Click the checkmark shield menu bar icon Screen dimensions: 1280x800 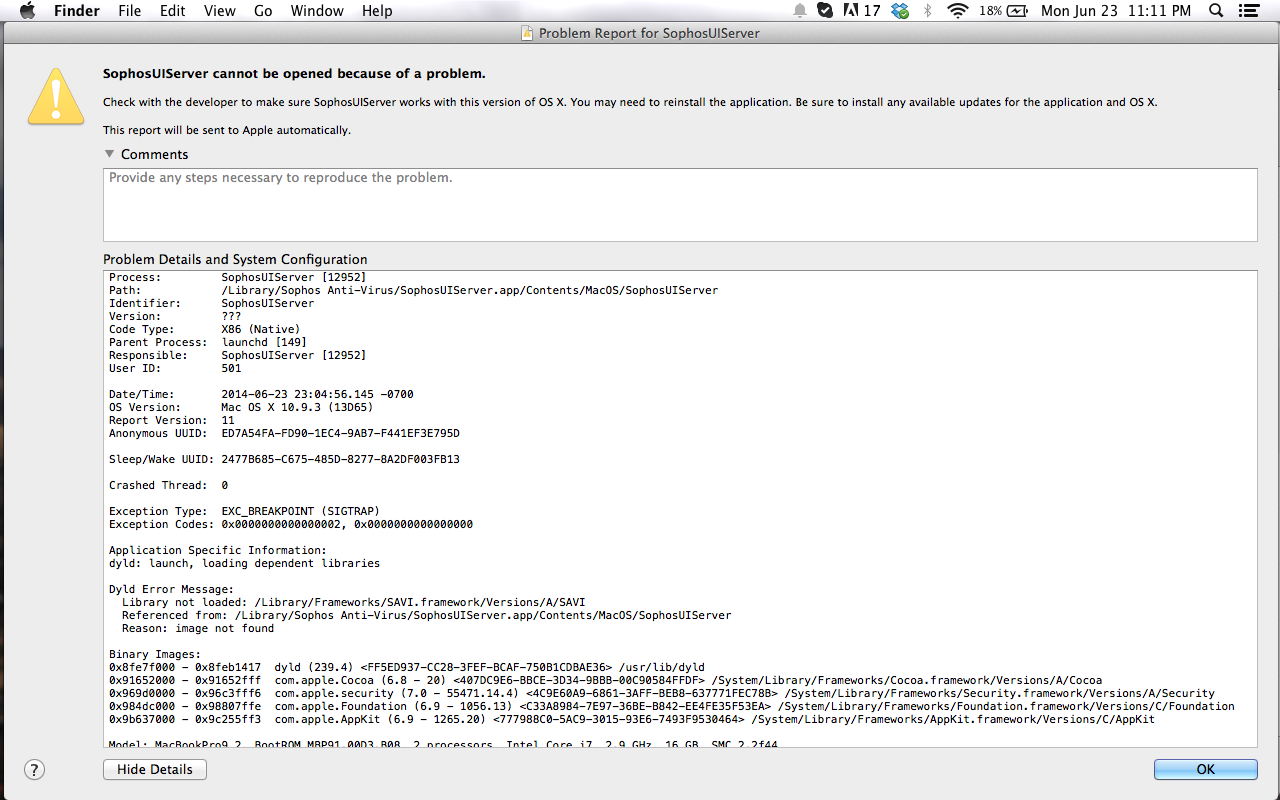(x=825, y=11)
